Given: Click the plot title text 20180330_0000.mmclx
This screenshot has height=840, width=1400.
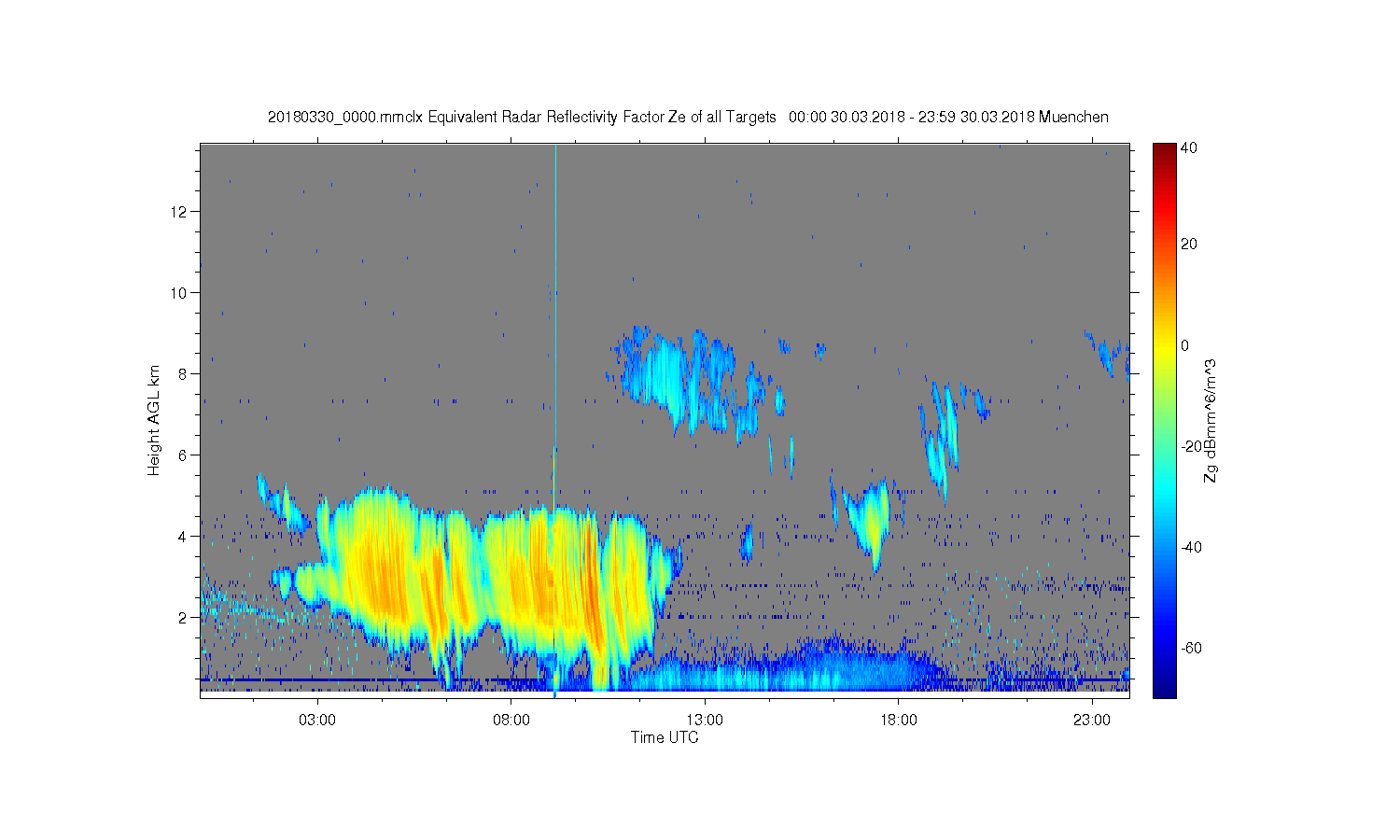Looking at the screenshot, I should click(x=345, y=118).
